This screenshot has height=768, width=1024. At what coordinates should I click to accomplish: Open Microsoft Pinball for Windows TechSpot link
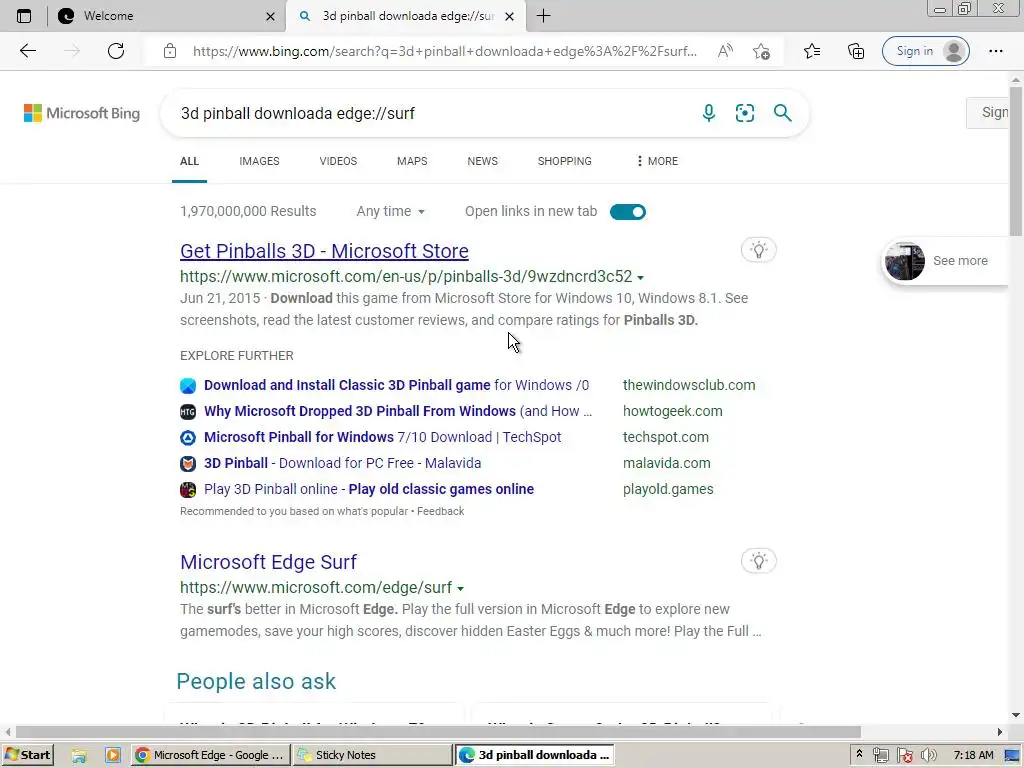383,438
